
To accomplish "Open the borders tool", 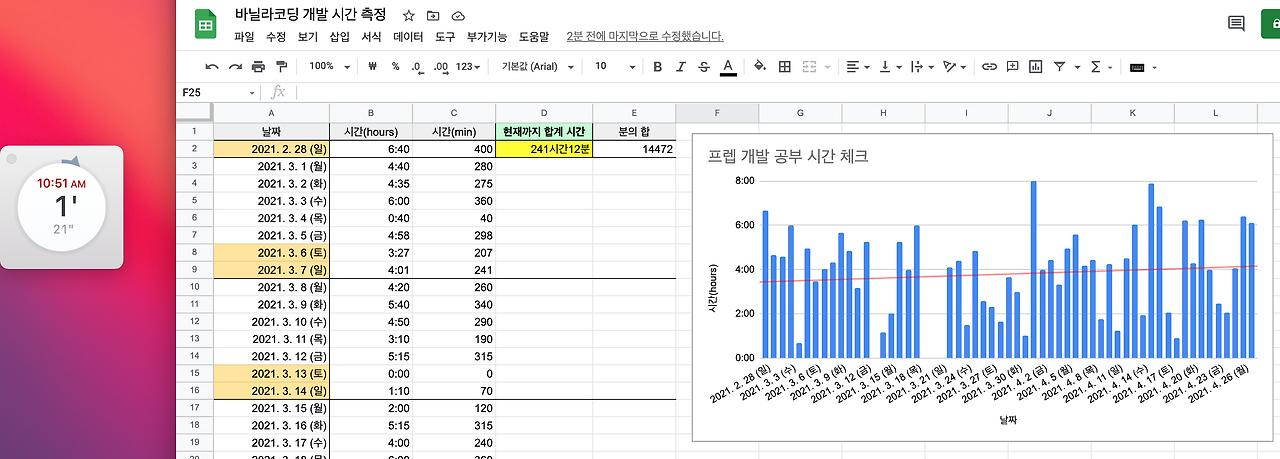I will point(785,66).
